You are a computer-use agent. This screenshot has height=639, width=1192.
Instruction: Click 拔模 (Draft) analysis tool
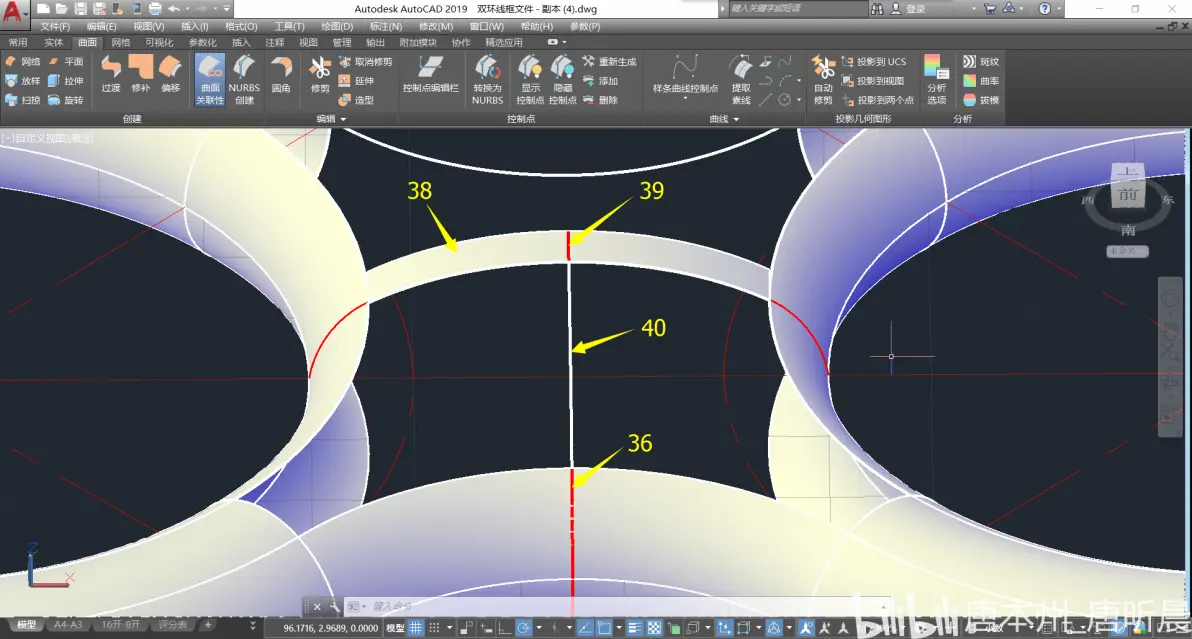(981, 100)
